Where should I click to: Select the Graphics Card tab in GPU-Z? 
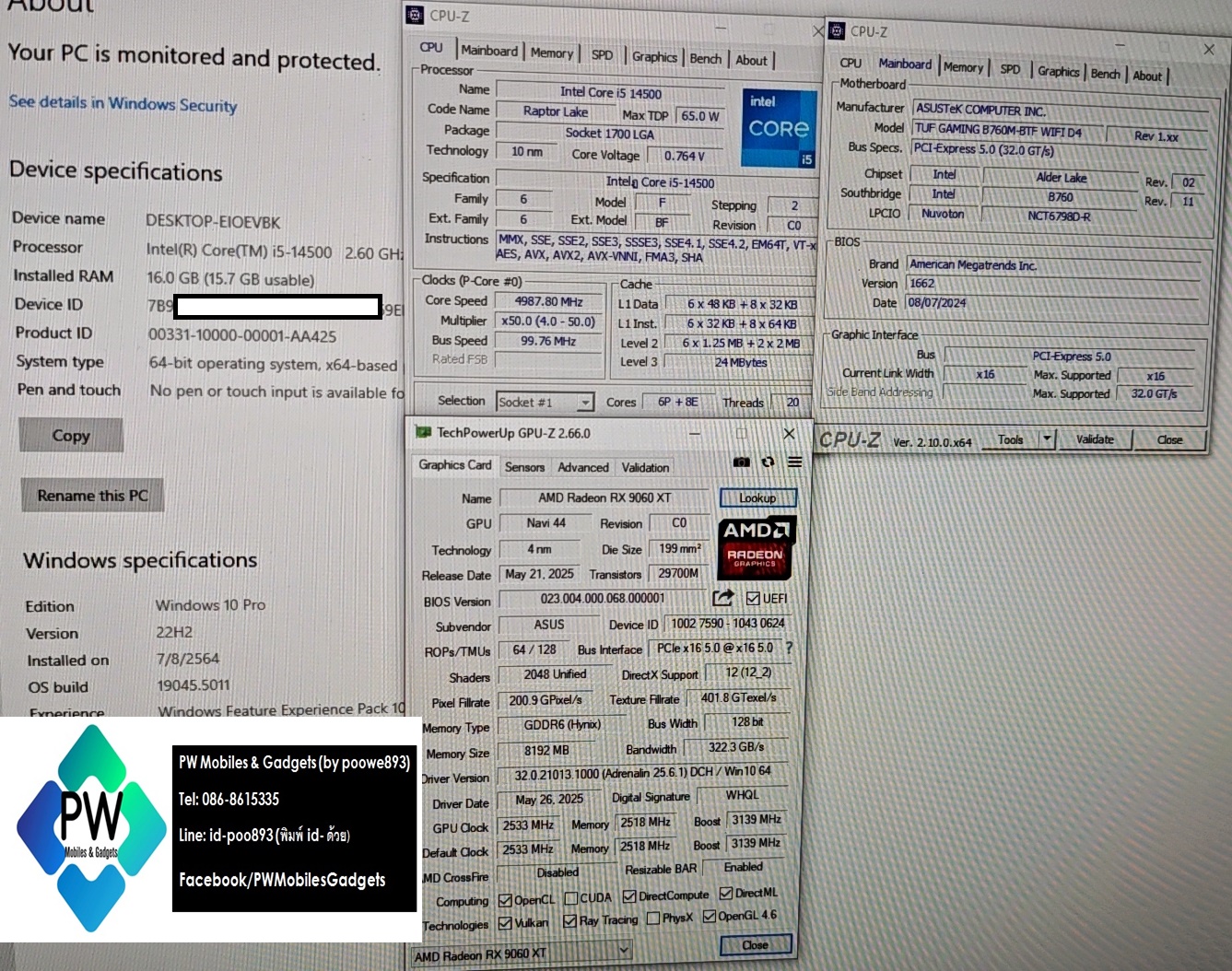(x=455, y=465)
